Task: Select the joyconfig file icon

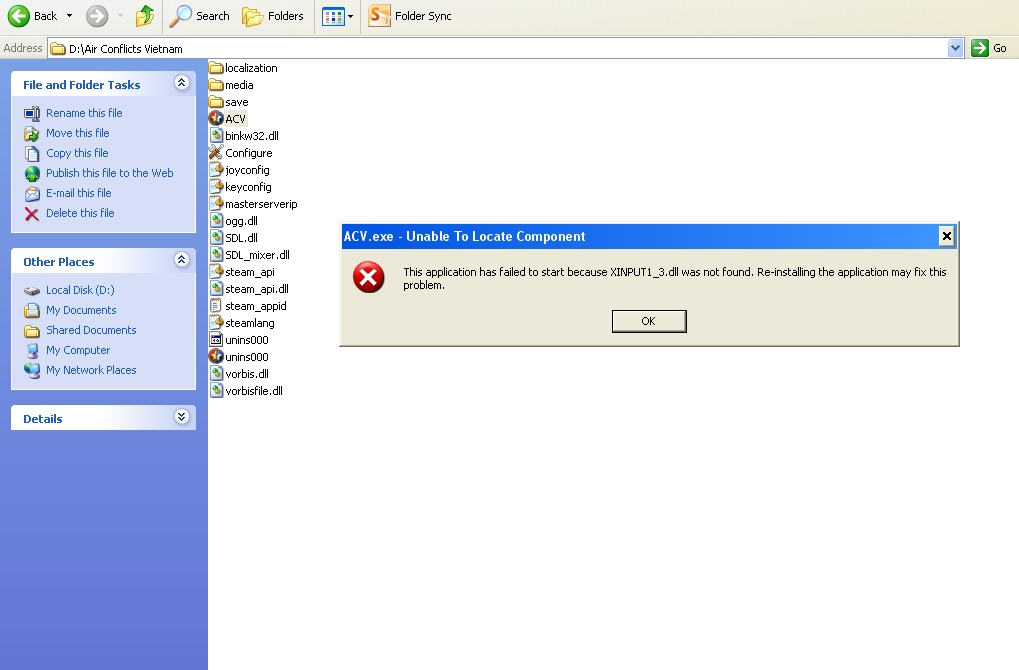Action: (216, 170)
